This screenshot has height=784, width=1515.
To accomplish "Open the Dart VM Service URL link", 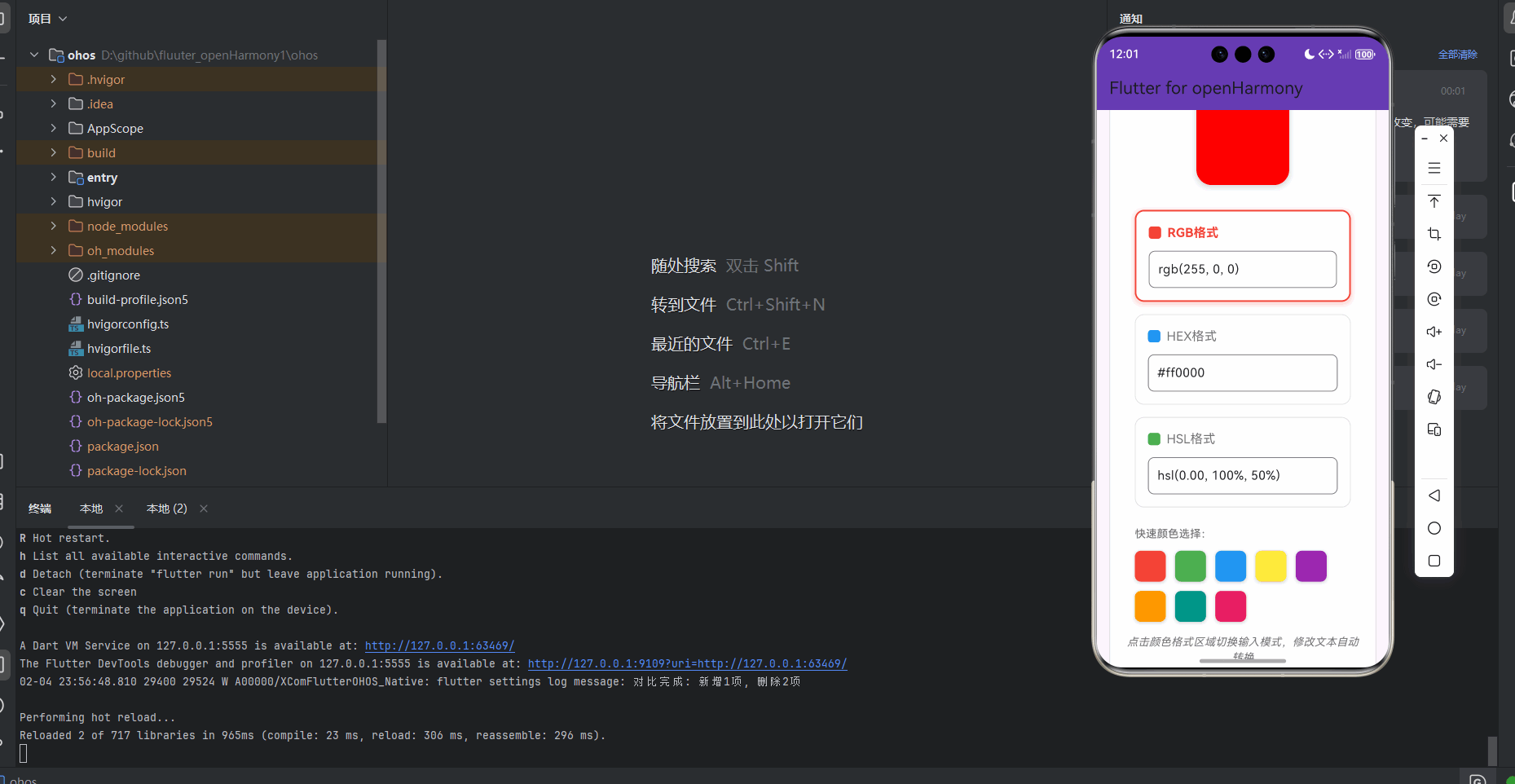I will click(439, 645).
